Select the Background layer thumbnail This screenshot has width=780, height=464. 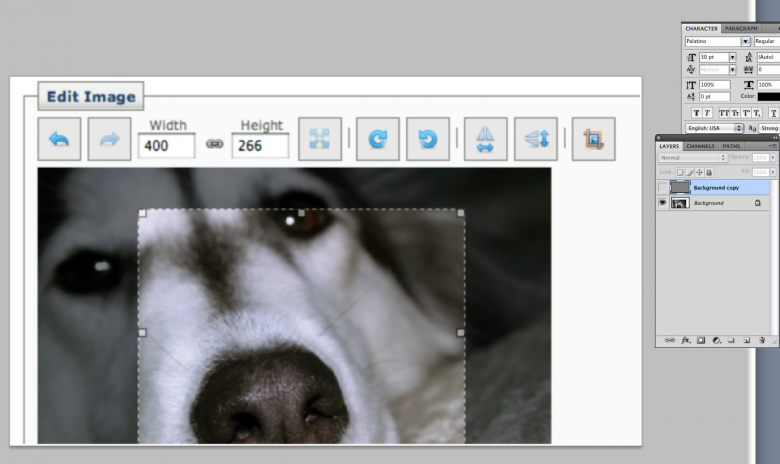[x=680, y=203]
